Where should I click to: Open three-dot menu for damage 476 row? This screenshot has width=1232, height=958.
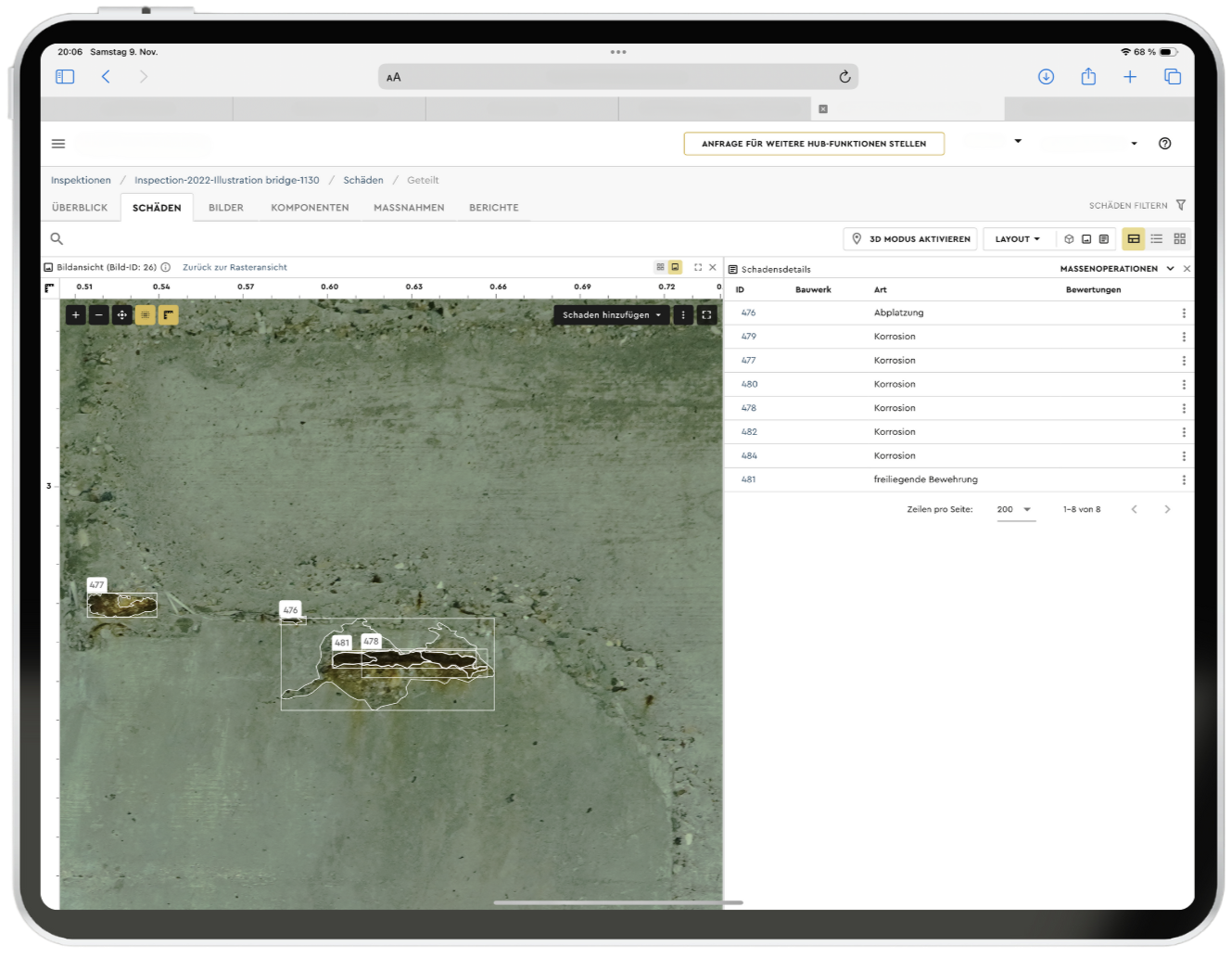(x=1184, y=313)
